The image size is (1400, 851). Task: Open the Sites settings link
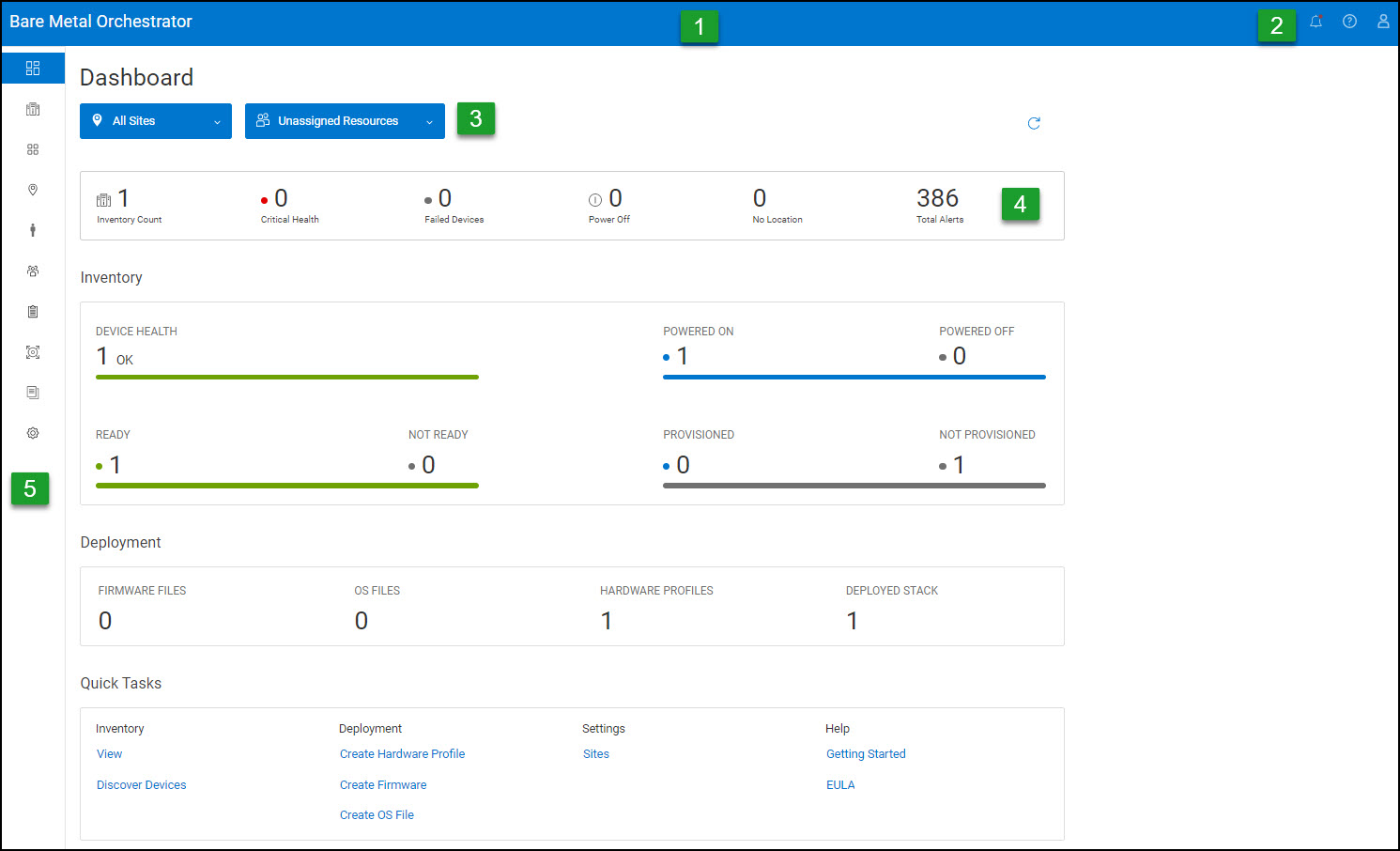(x=596, y=754)
